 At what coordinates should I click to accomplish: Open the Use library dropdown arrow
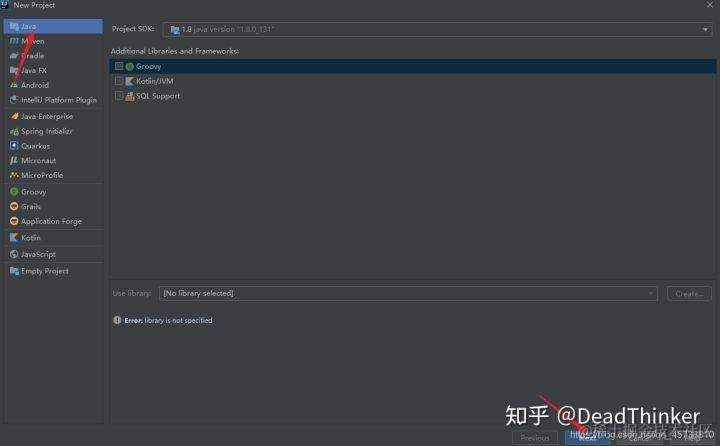pos(651,294)
